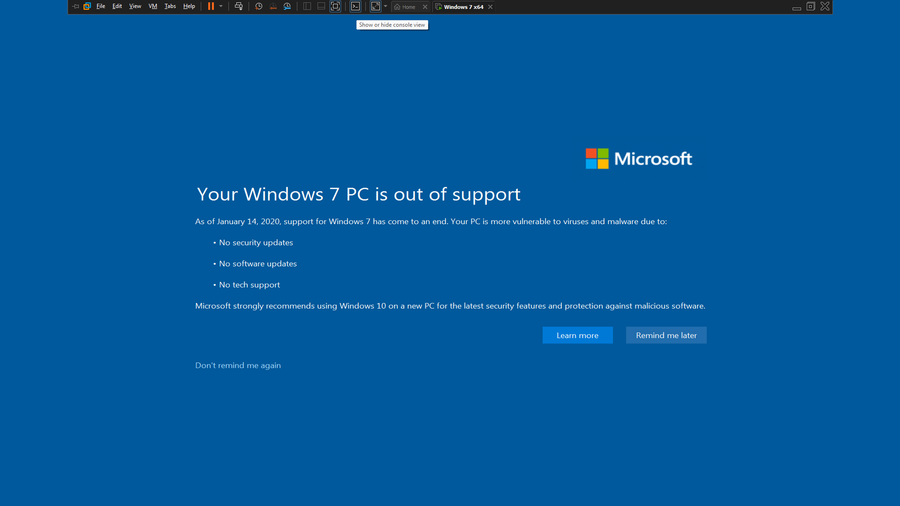900x506 pixels.
Task: Click the heading 'Your Windows 7 PC is out of support'
Action: point(358,194)
